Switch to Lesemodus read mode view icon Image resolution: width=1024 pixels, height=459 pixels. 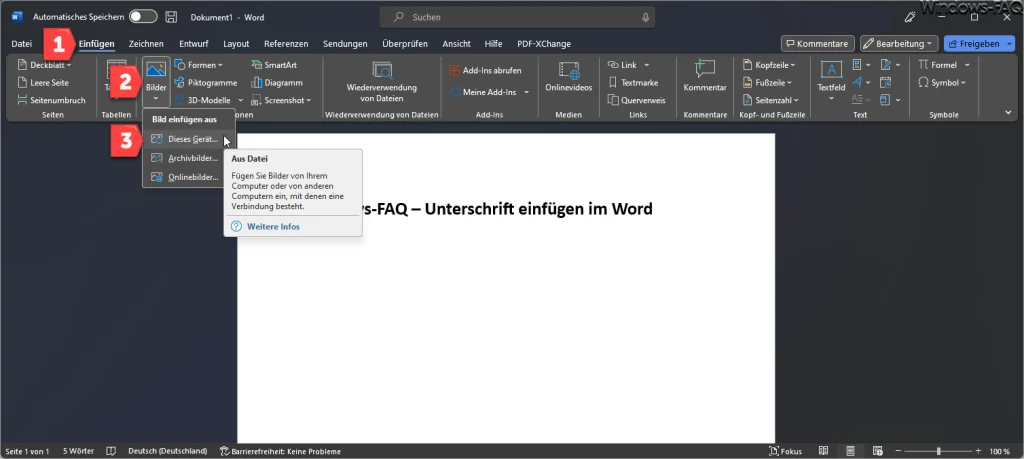tap(824, 451)
